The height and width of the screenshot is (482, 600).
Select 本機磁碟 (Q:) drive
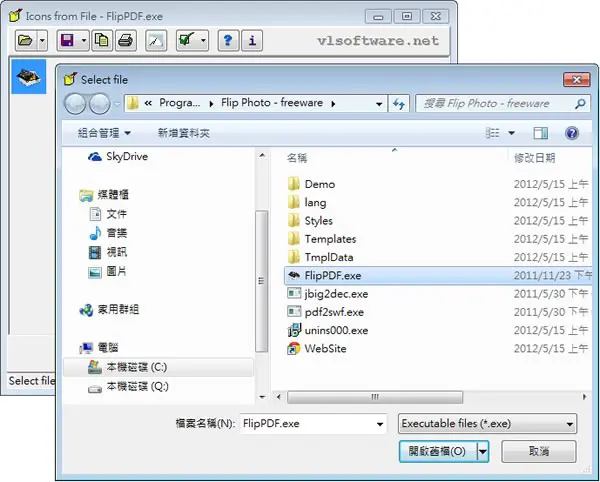pyautogui.click(x=128, y=386)
